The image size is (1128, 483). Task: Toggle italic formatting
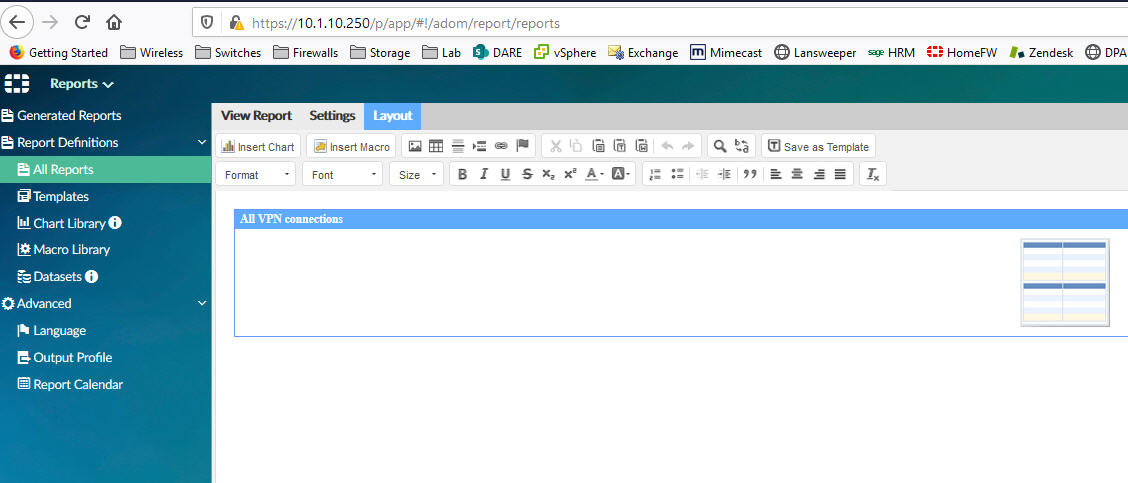tap(484, 174)
